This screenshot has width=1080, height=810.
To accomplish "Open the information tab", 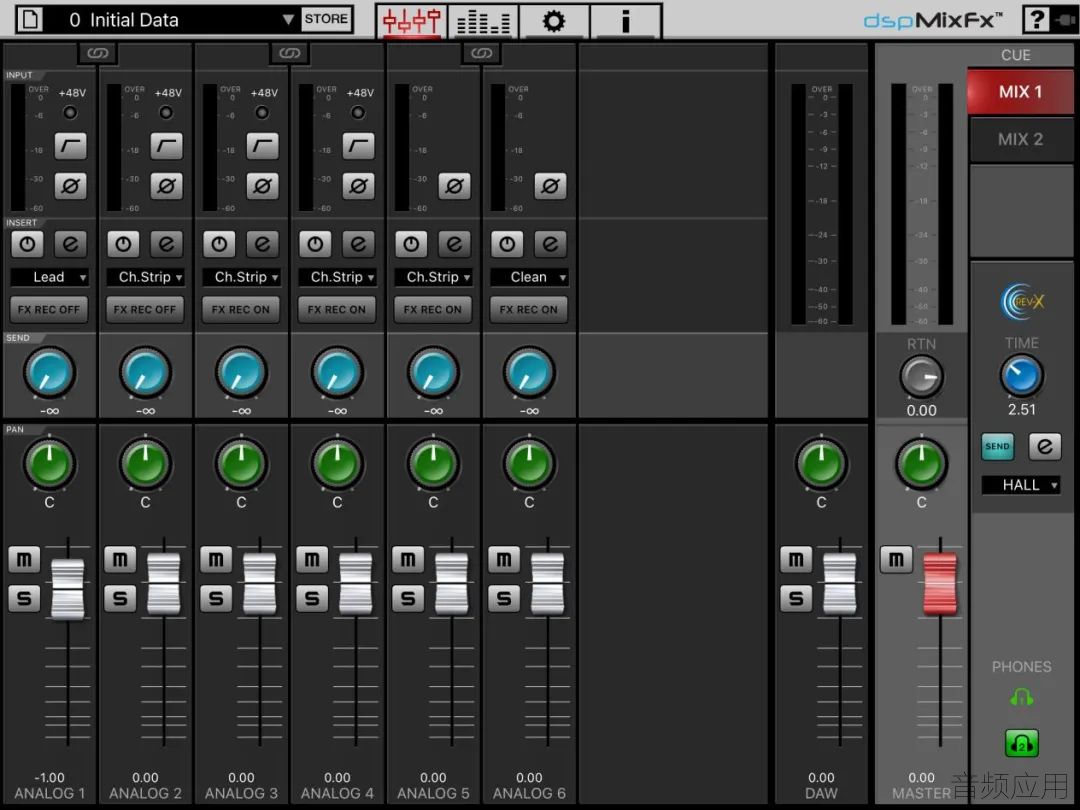I will coord(625,21).
